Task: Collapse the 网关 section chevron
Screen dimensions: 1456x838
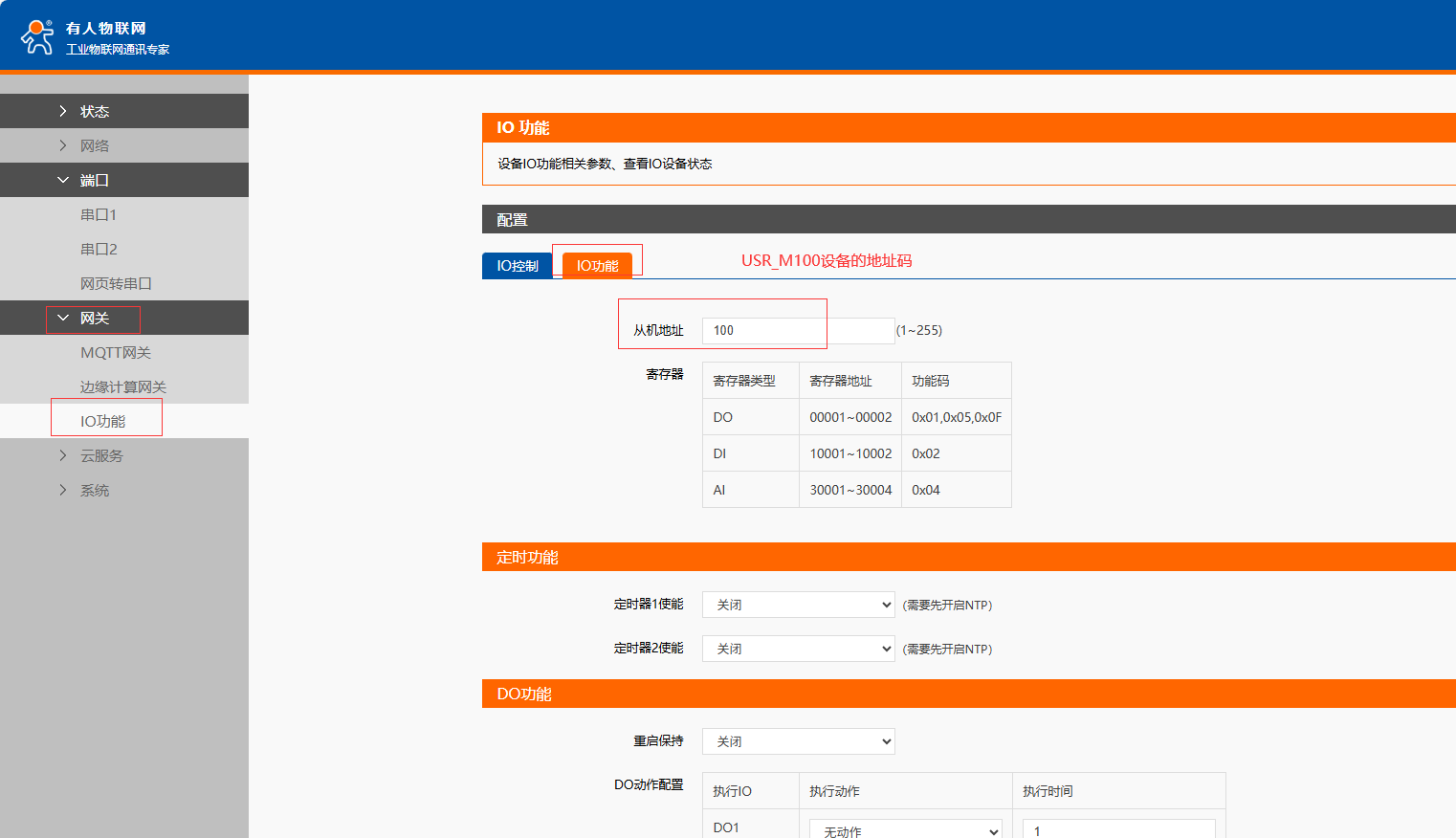Action: [63, 318]
